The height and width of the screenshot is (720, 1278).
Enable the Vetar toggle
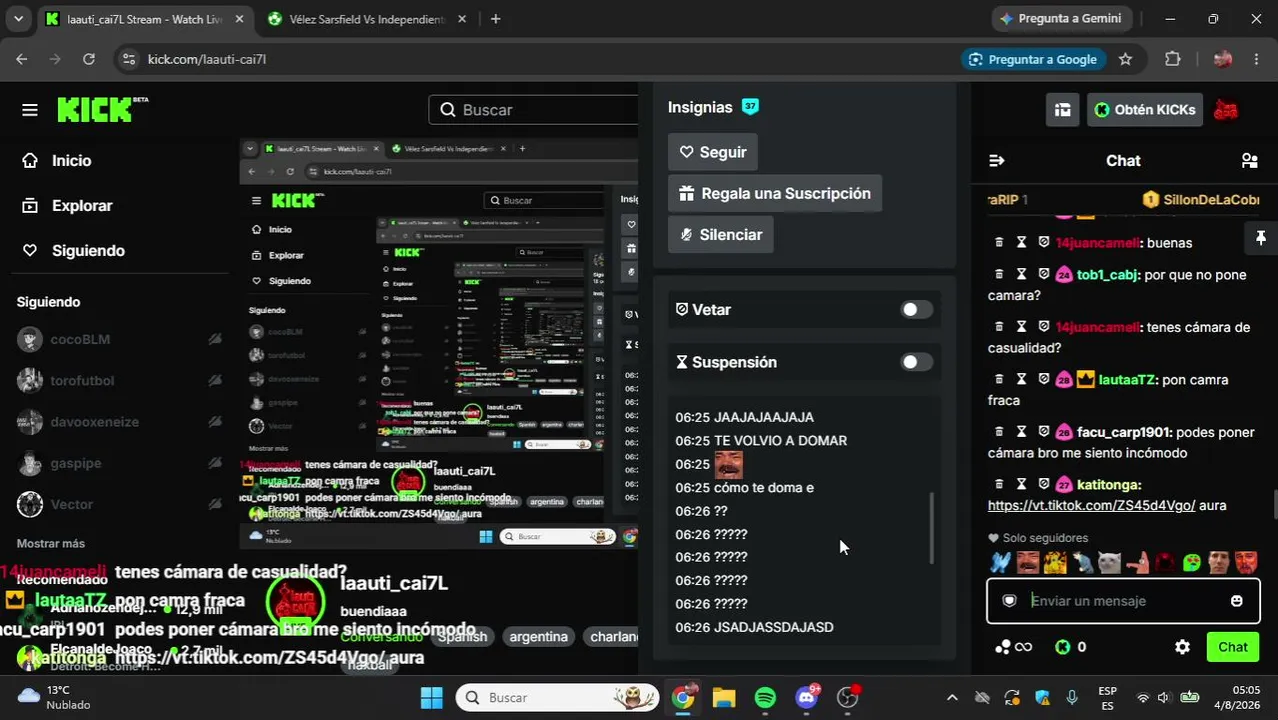point(916,310)
